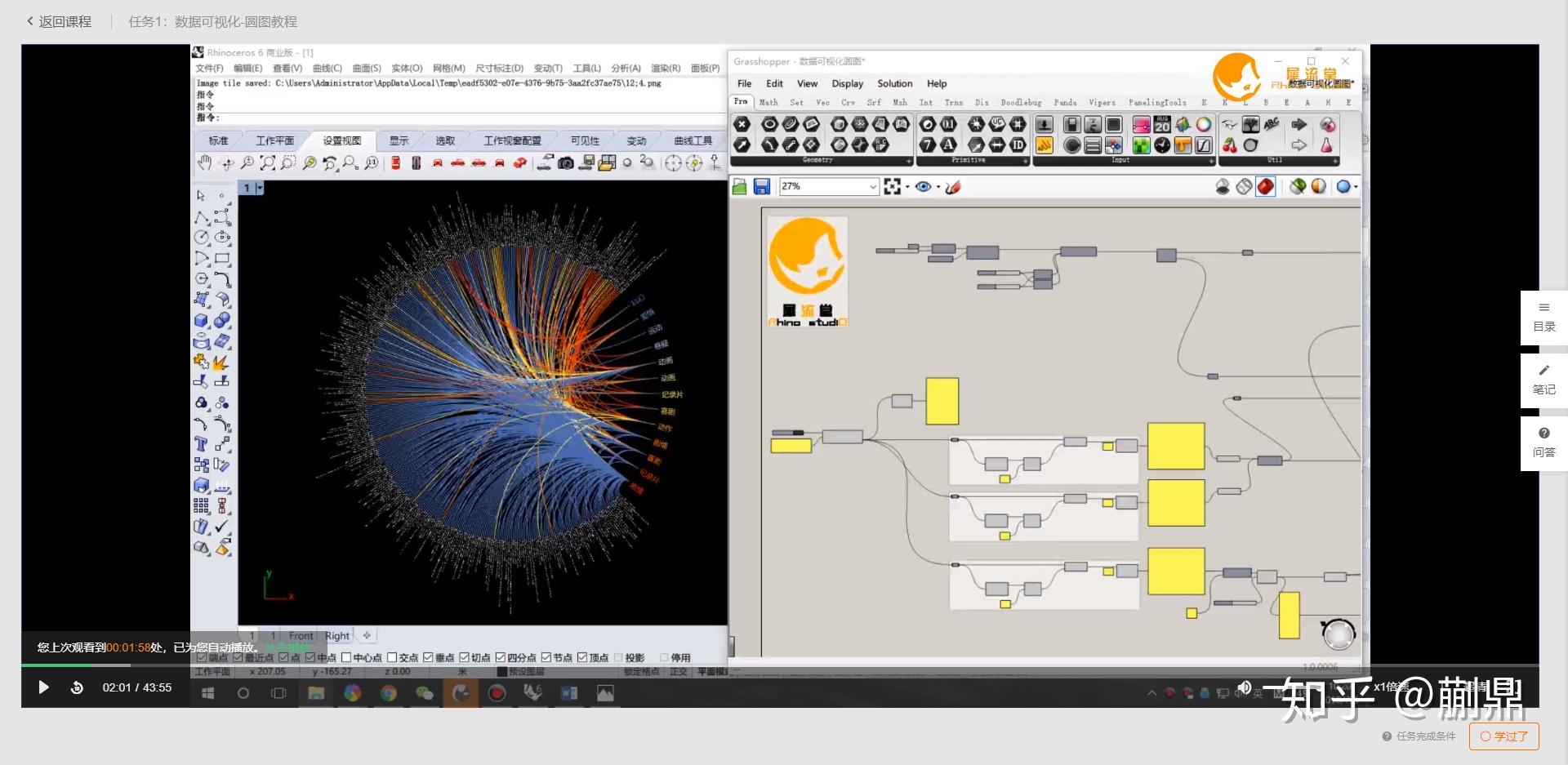The width and height of the screenshot is (1568, 765).
Task: Open the viewport title '1' dropdown arrow
Action: click(260, 188)
